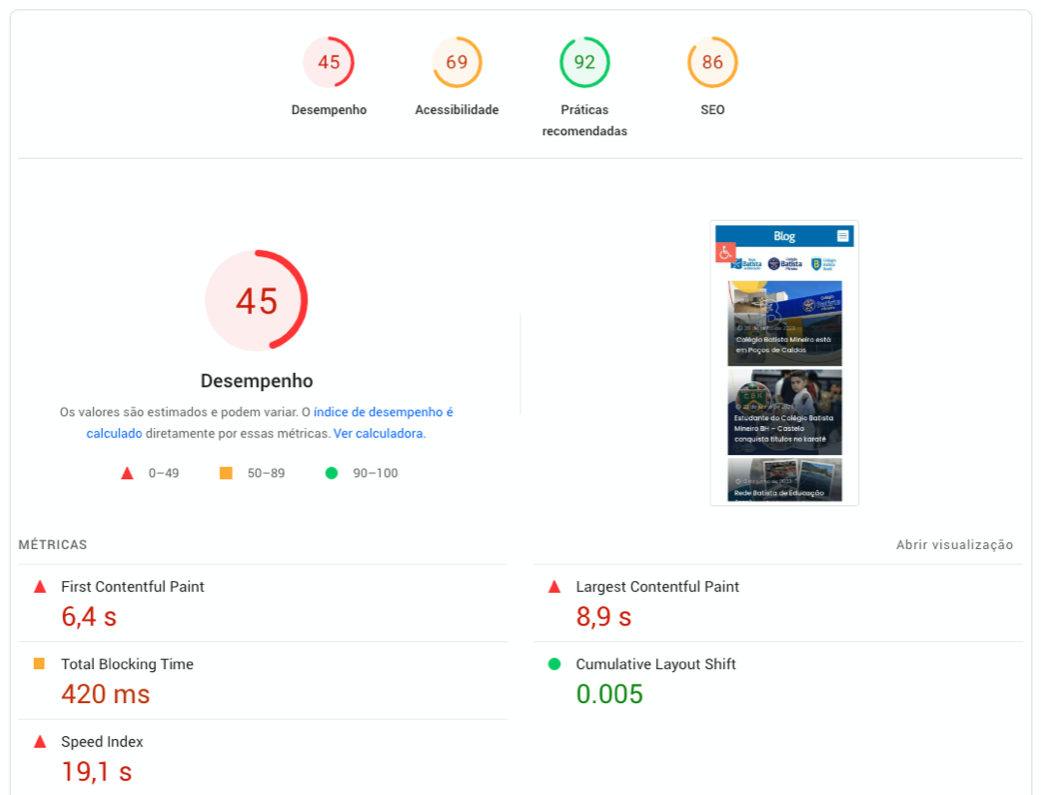Screen dimensions: 1041x795
Task: Click the green circle legend icon for 90–100
Action: (x=331, y=473)
